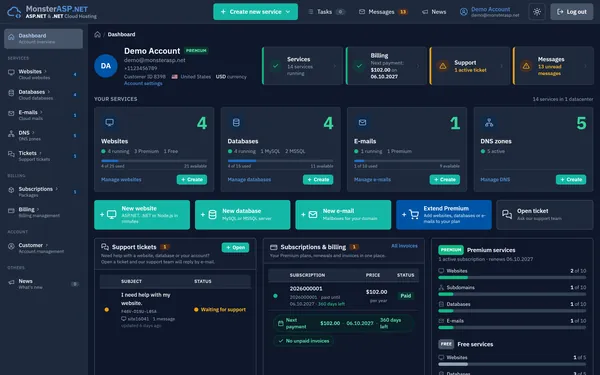Click the Websites usage progress bar
Image resolution: width=600 pixels, height=375 pixels.
[x=154, y=161]
